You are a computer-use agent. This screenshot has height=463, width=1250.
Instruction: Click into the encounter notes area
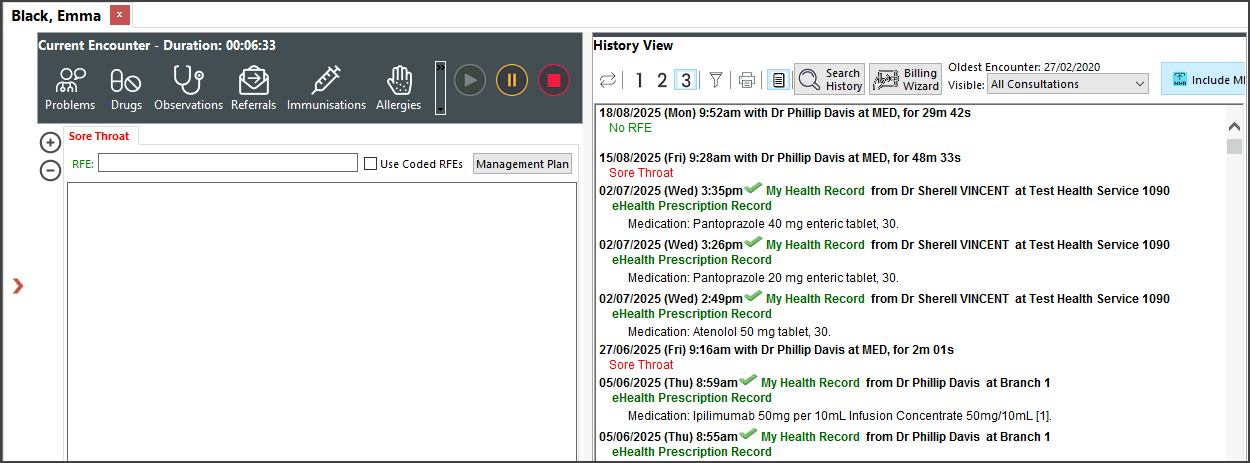click(321, 320)
